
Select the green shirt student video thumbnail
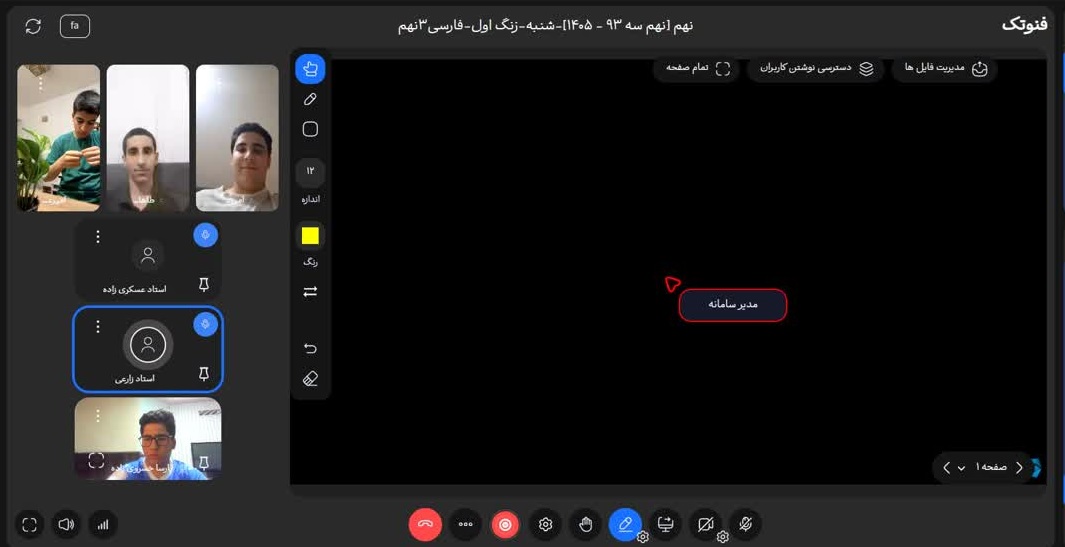(x=58, y=138)
